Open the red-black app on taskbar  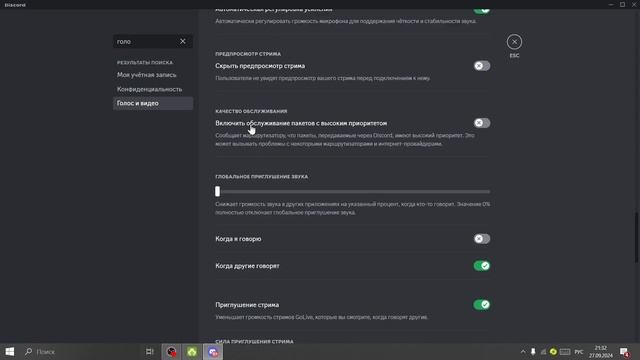point(171,351)
